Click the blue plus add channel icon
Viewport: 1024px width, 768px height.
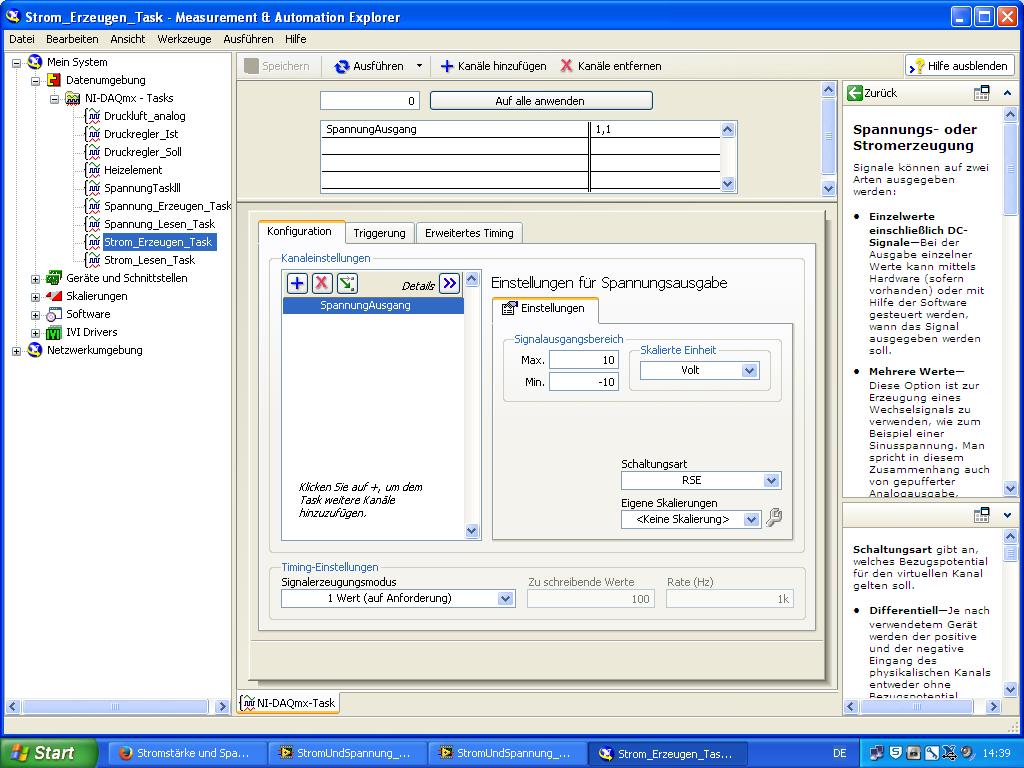tap(297, 284)
